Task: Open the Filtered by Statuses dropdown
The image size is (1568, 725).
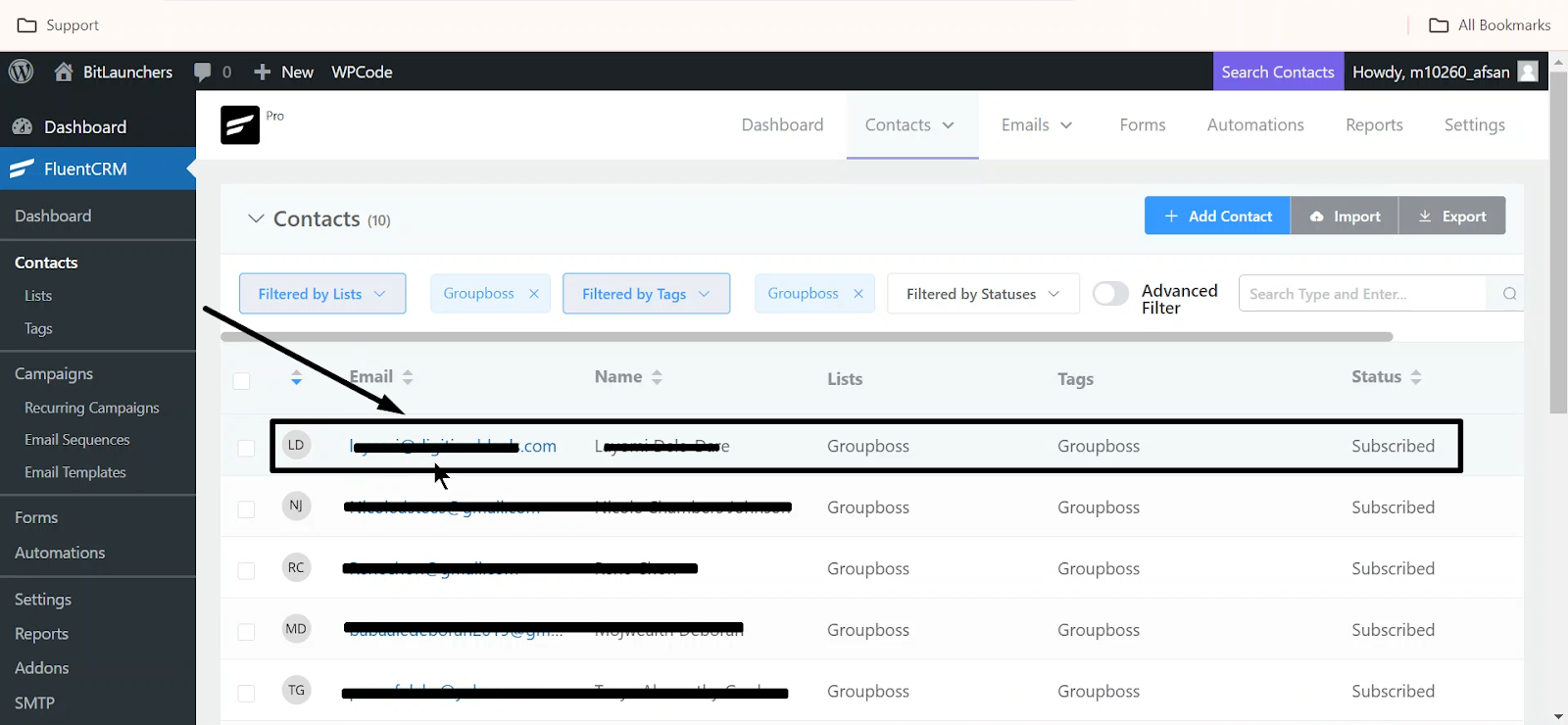Action: (983, 293)
